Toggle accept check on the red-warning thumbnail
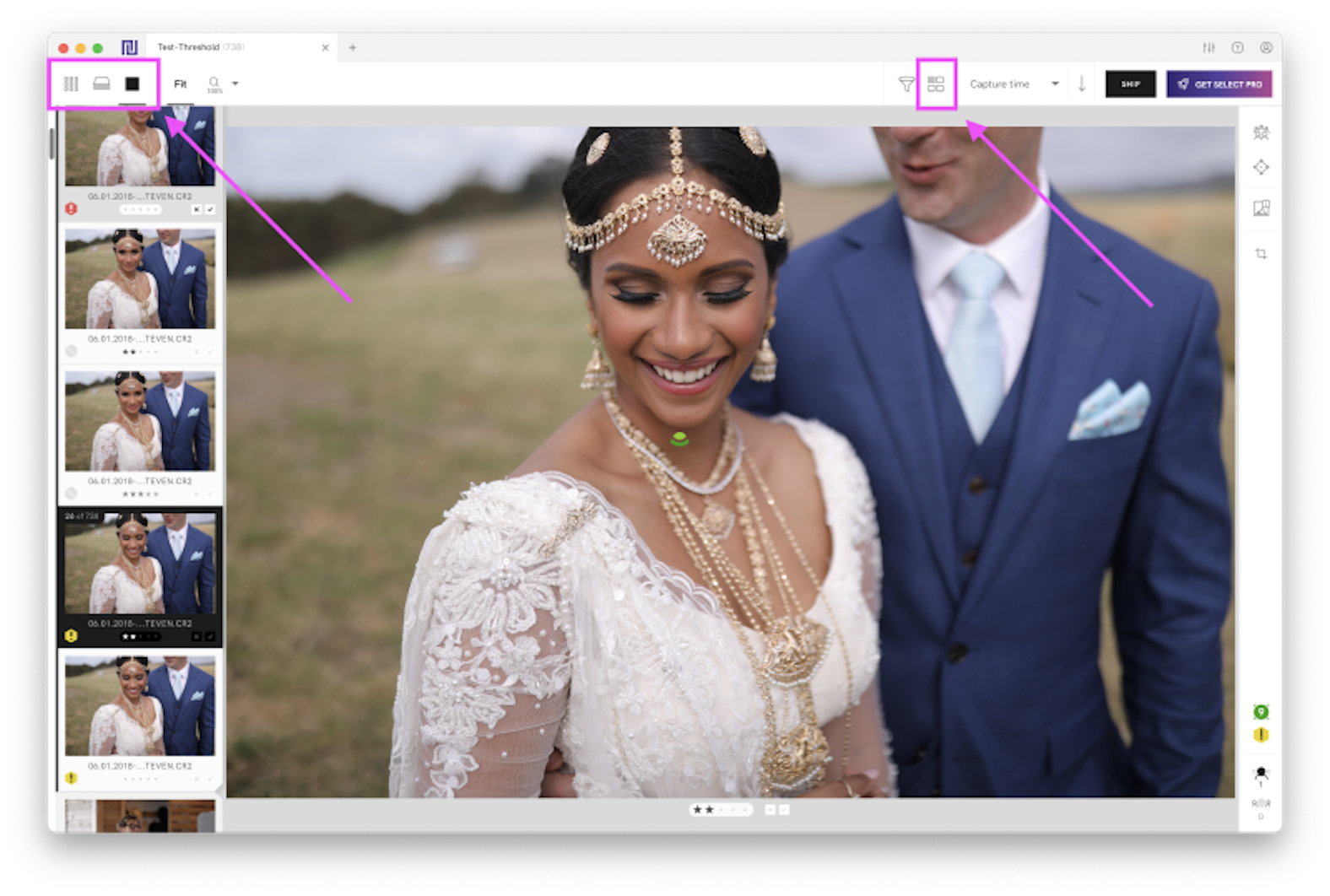 pos(210,209)
